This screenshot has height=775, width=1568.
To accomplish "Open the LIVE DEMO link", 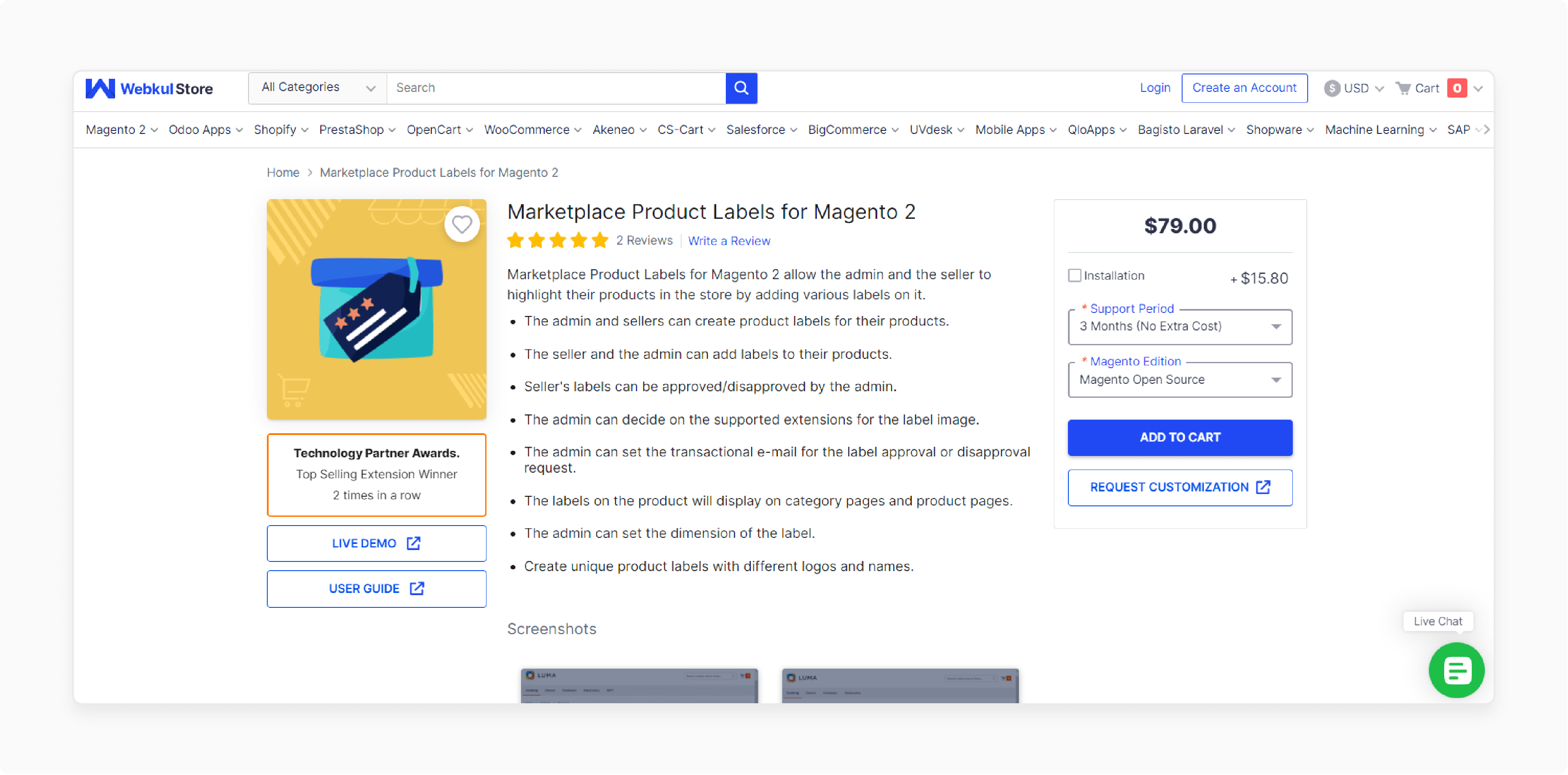I will 377,543.
